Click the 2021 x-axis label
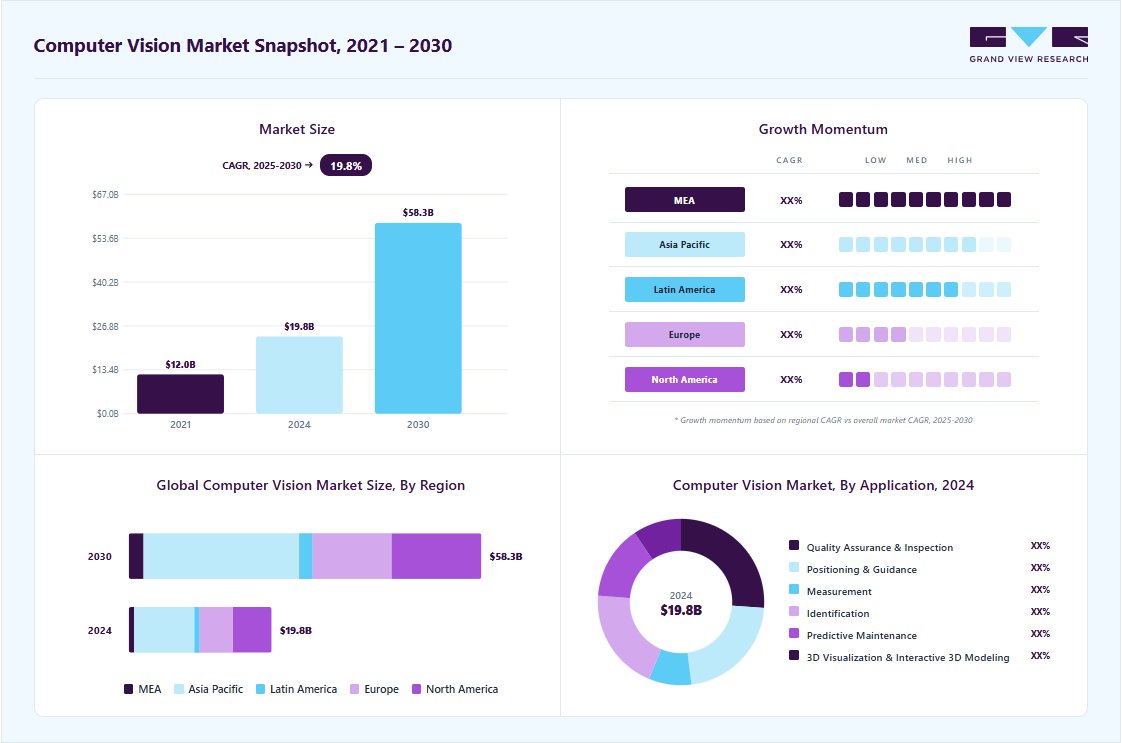The width and height of the screenshot is (1122, 743). click(180, 424)
